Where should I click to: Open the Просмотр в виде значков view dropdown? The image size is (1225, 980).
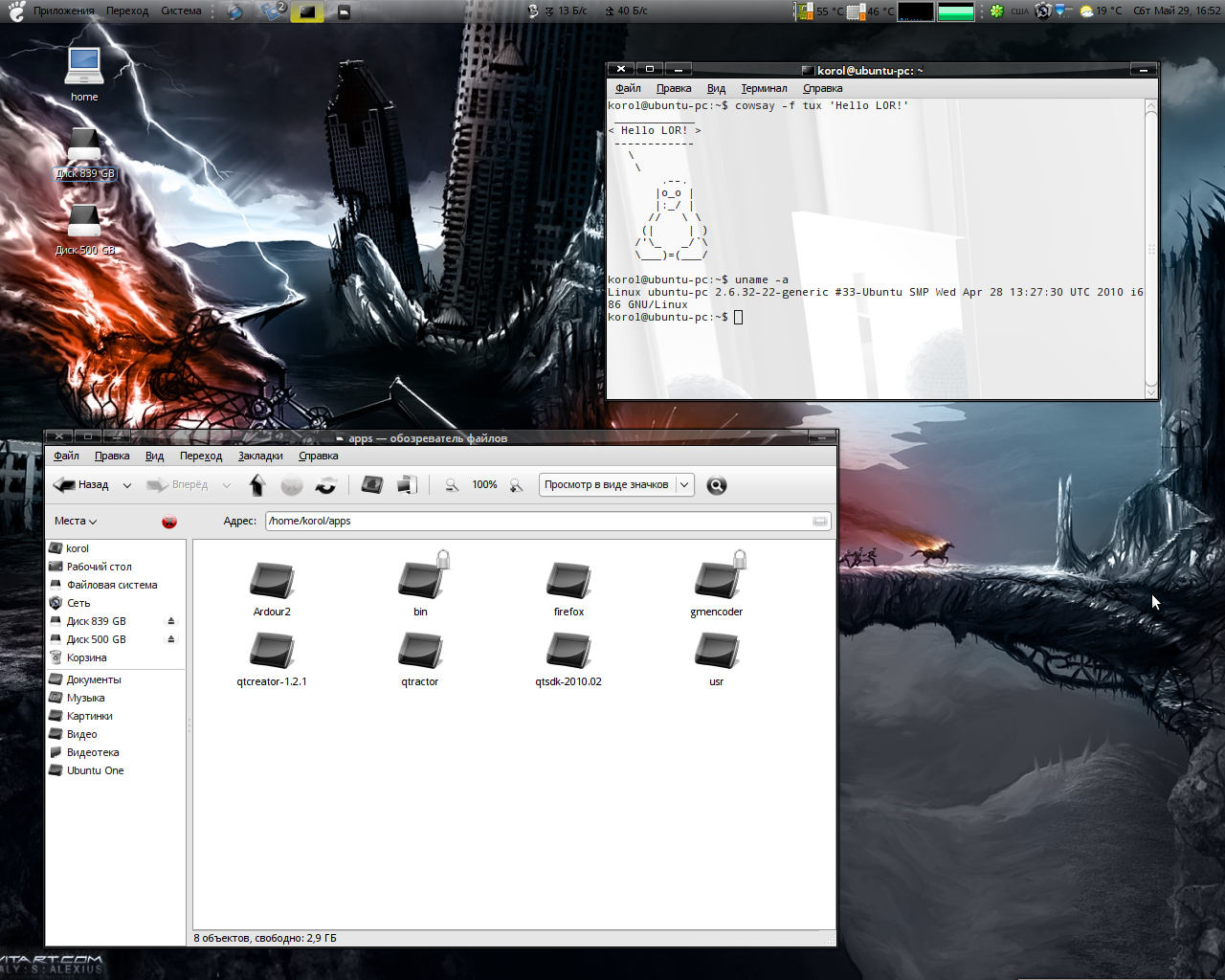615,485
